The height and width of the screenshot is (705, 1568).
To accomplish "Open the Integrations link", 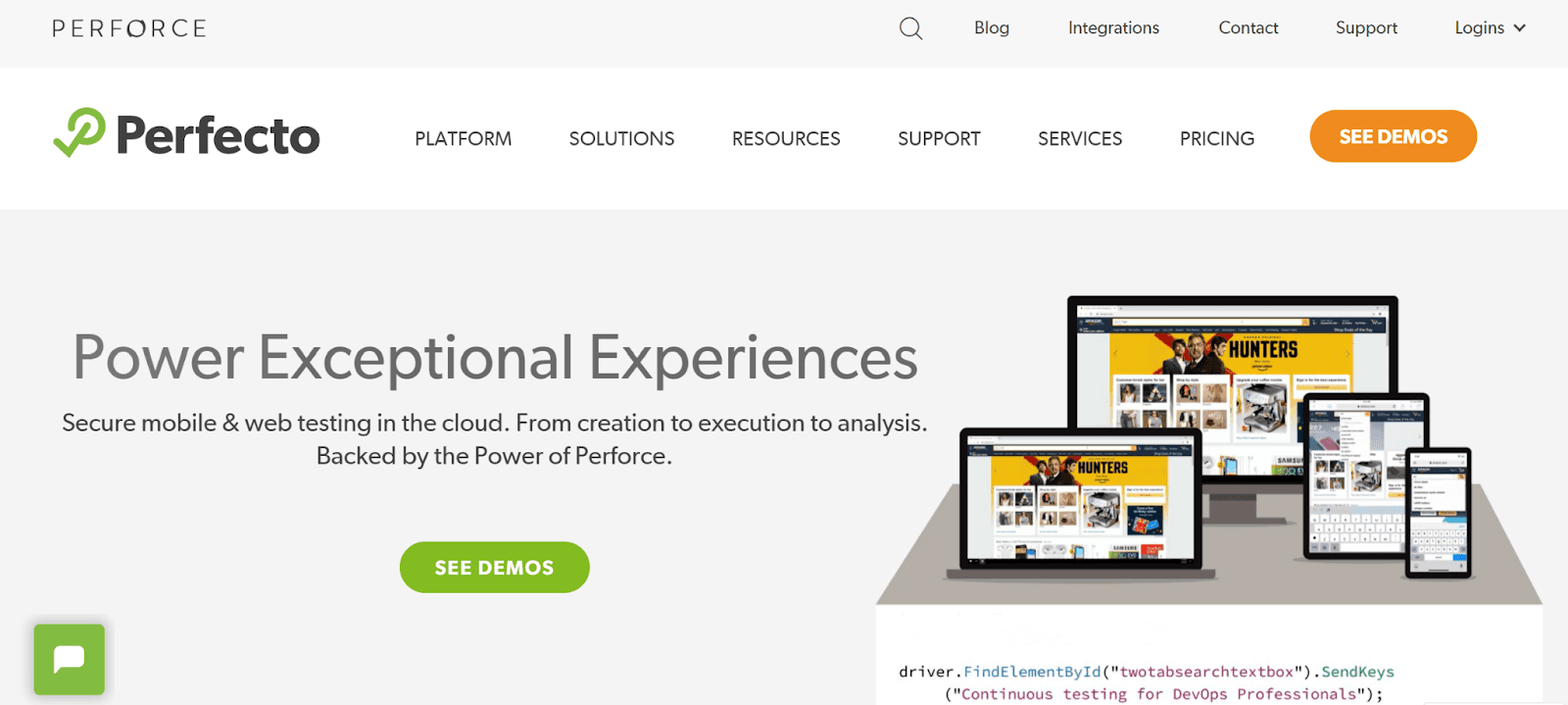I will pyautogui.click(x=1113, y=28).
